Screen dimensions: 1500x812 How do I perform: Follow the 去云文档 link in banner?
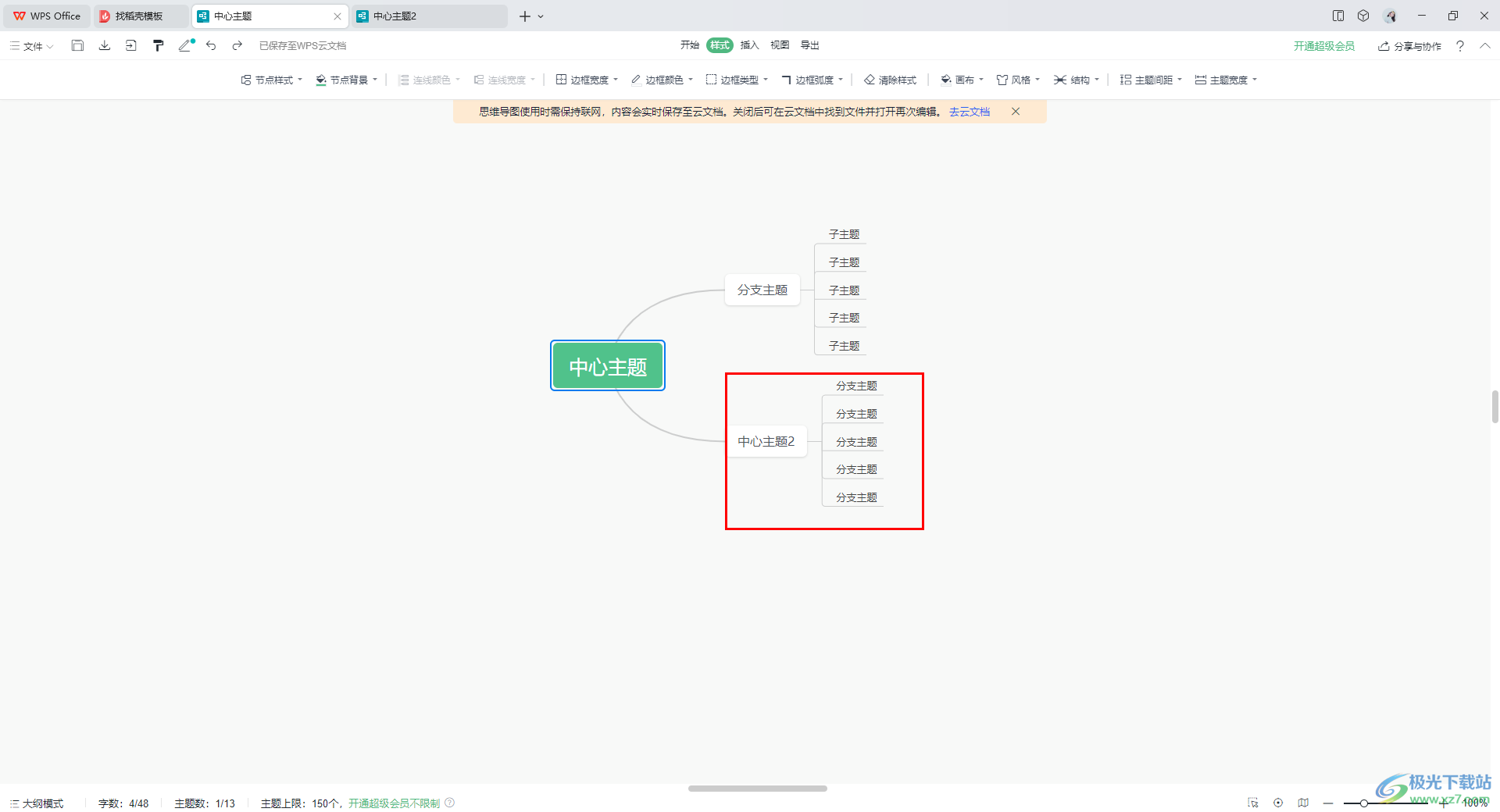click(x=970, y=112)
